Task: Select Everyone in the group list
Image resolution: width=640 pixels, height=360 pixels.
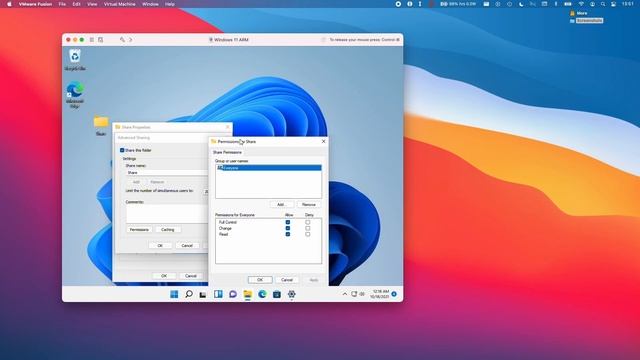Action: [x=269, y=168]
